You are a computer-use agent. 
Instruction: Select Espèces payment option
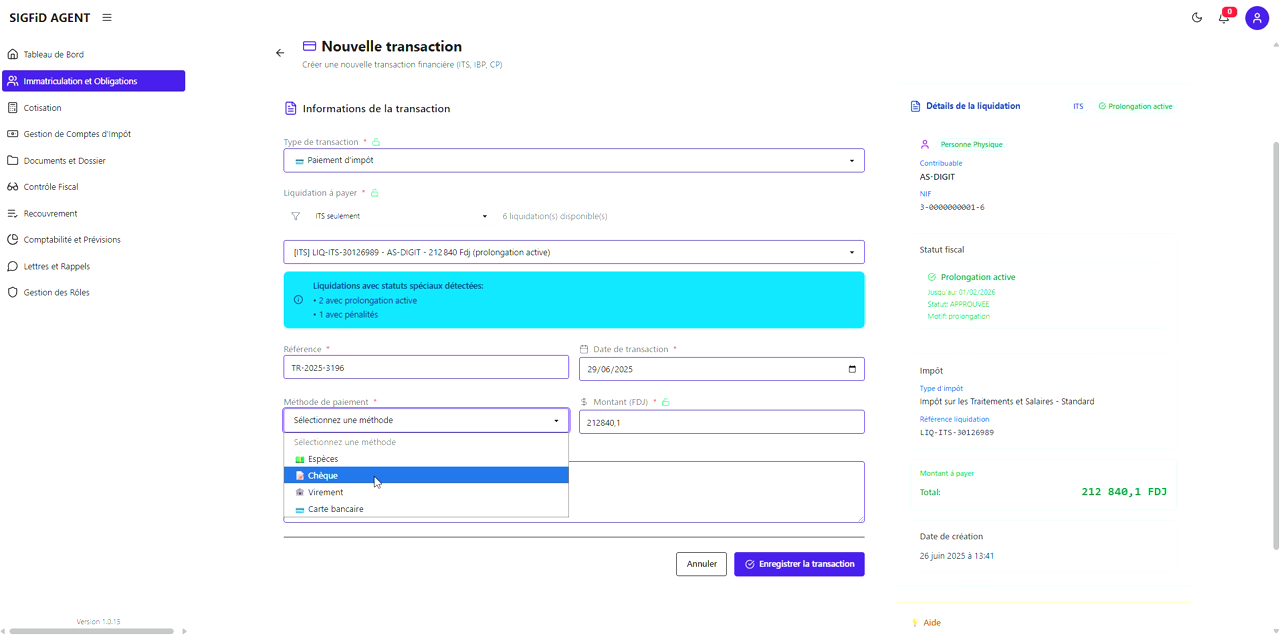(323, 459)
